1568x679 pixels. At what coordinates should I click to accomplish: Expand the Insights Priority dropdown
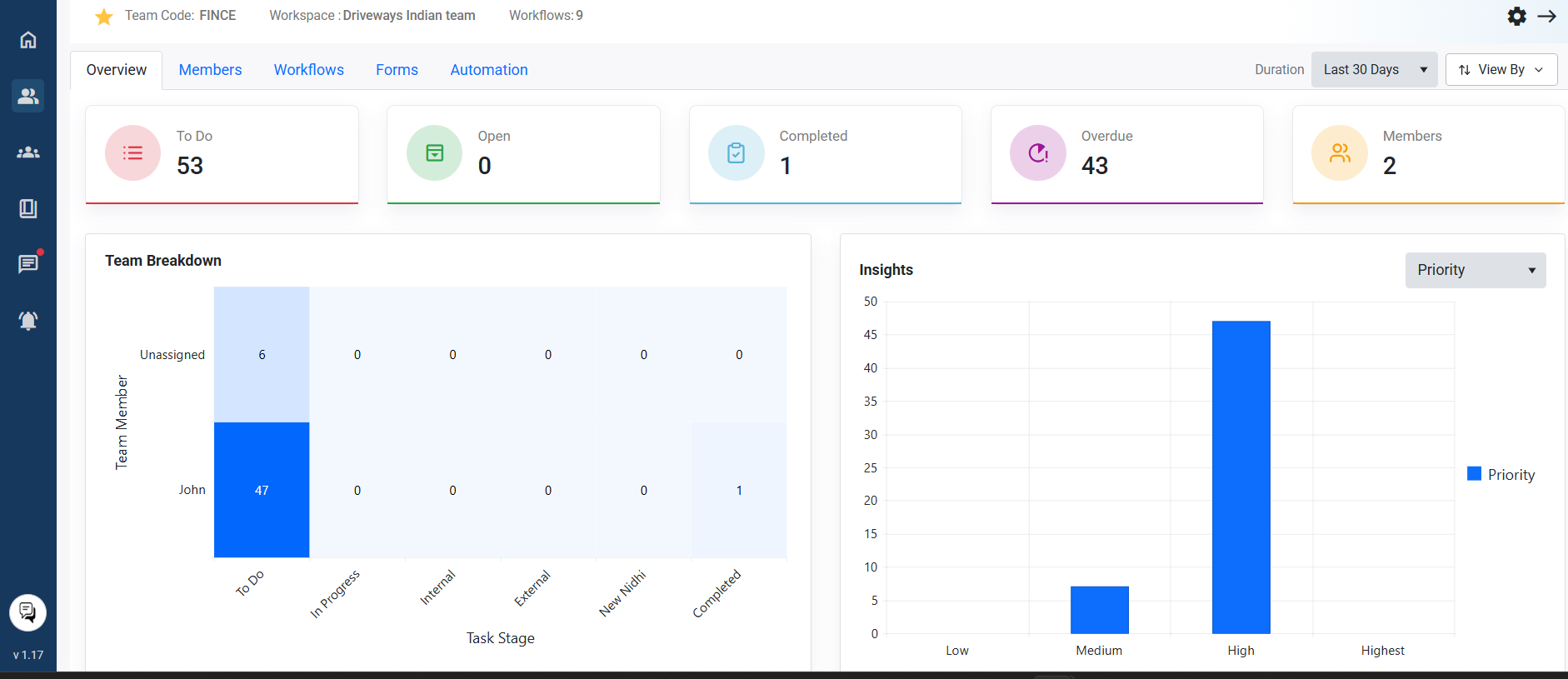coord(1475,270)
